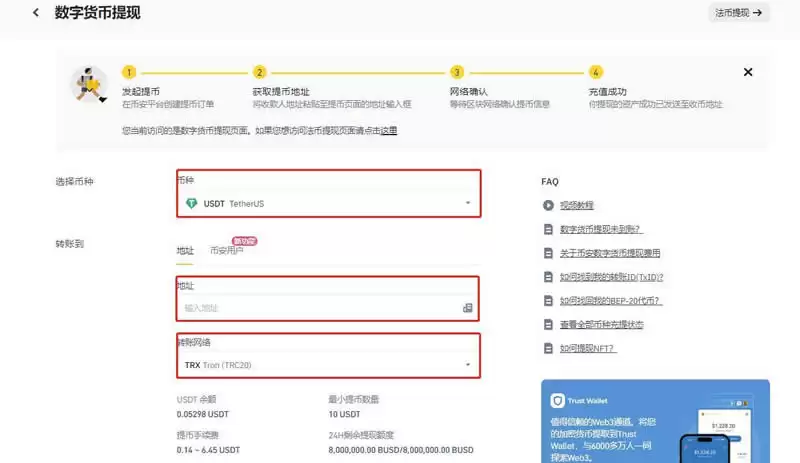Click step 1 circle 发起提币
The width and height of the screenshot is (800, 463).
click(128, 72)
